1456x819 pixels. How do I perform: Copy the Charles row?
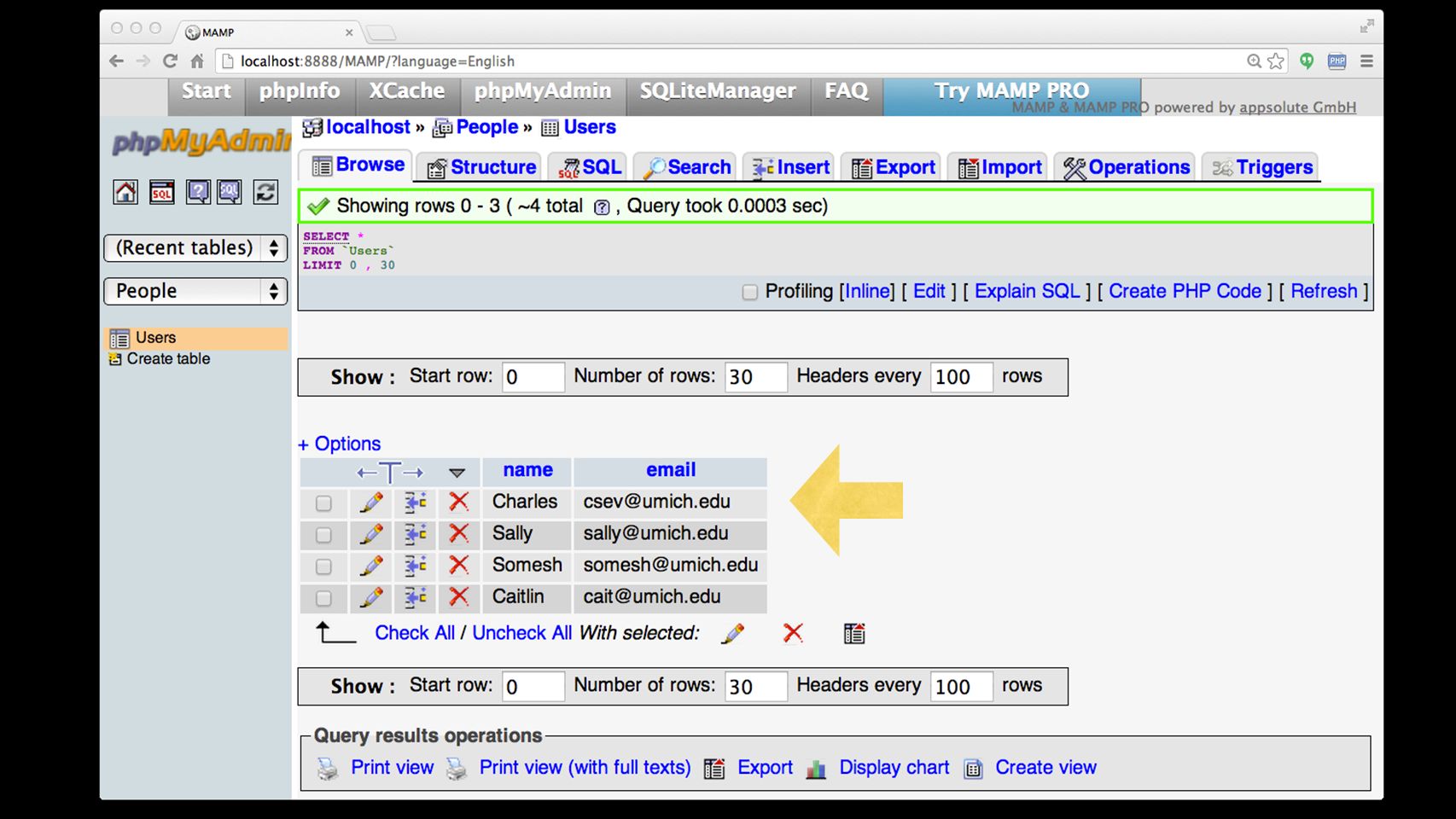416,502
